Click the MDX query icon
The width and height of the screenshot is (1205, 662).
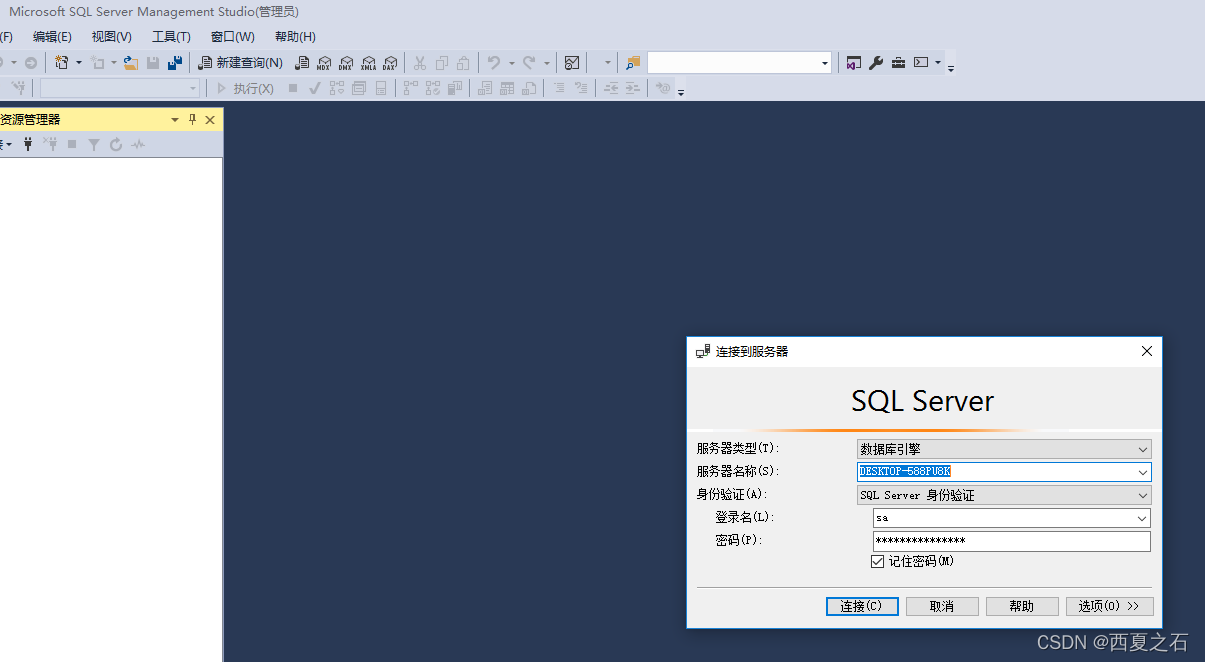click(x=324, y=62)
